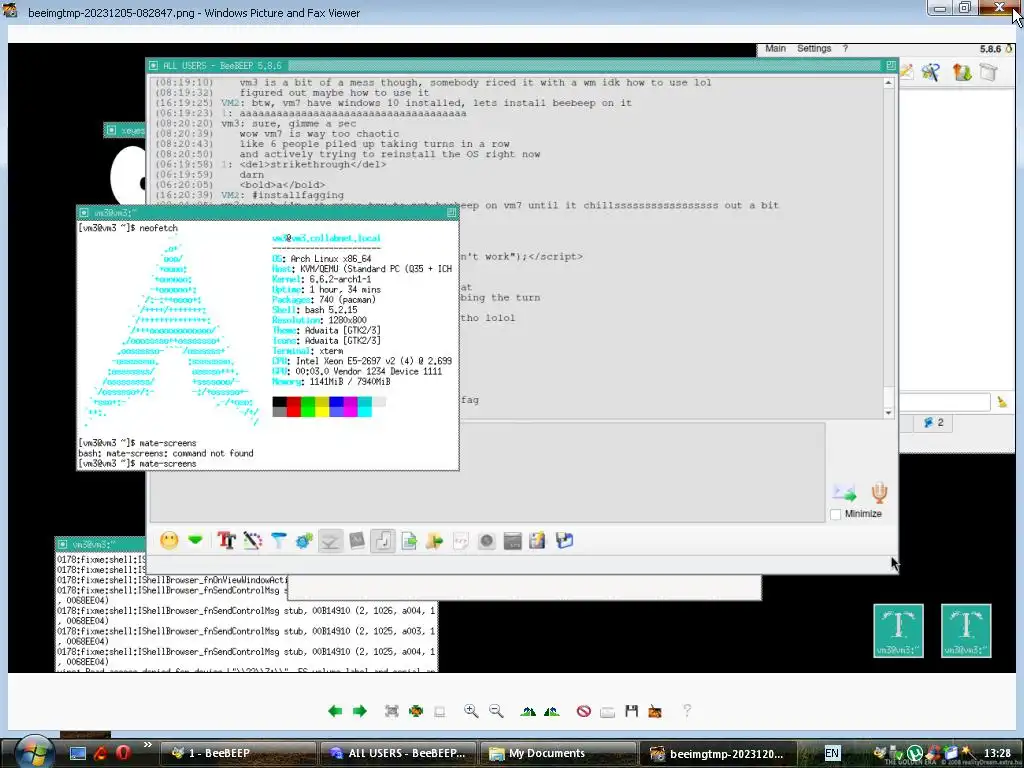Start the slide show

pyautogui.click(x=440, y=711)
